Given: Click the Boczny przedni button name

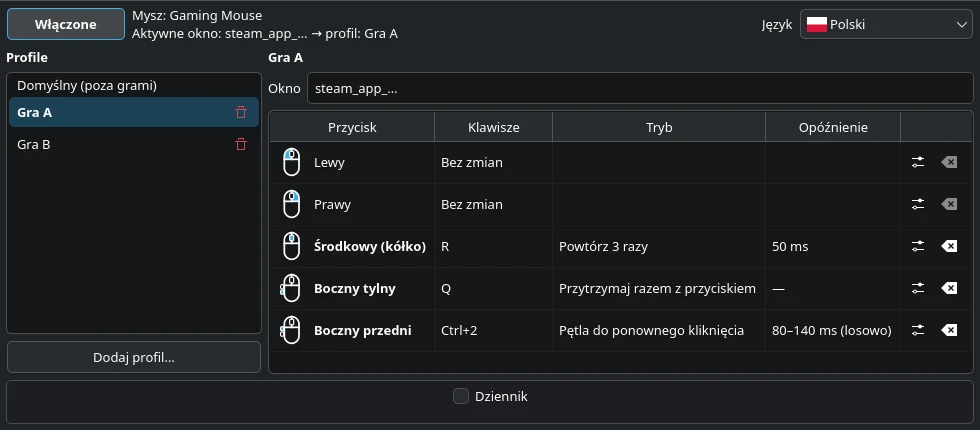Looking at the screenshot, I should tap(362, 330).
